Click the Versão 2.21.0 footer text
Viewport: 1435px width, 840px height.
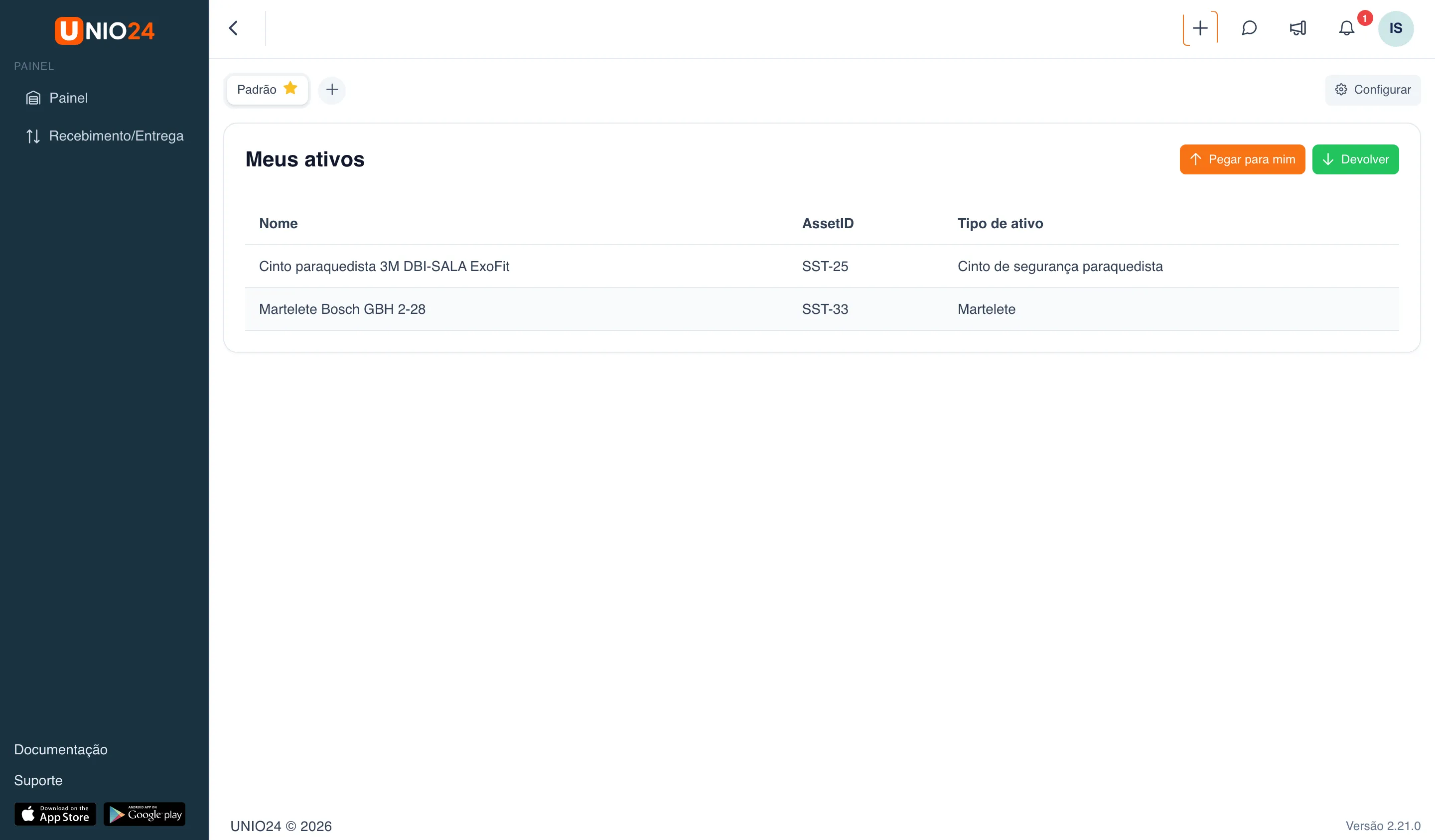[1383, 826]
